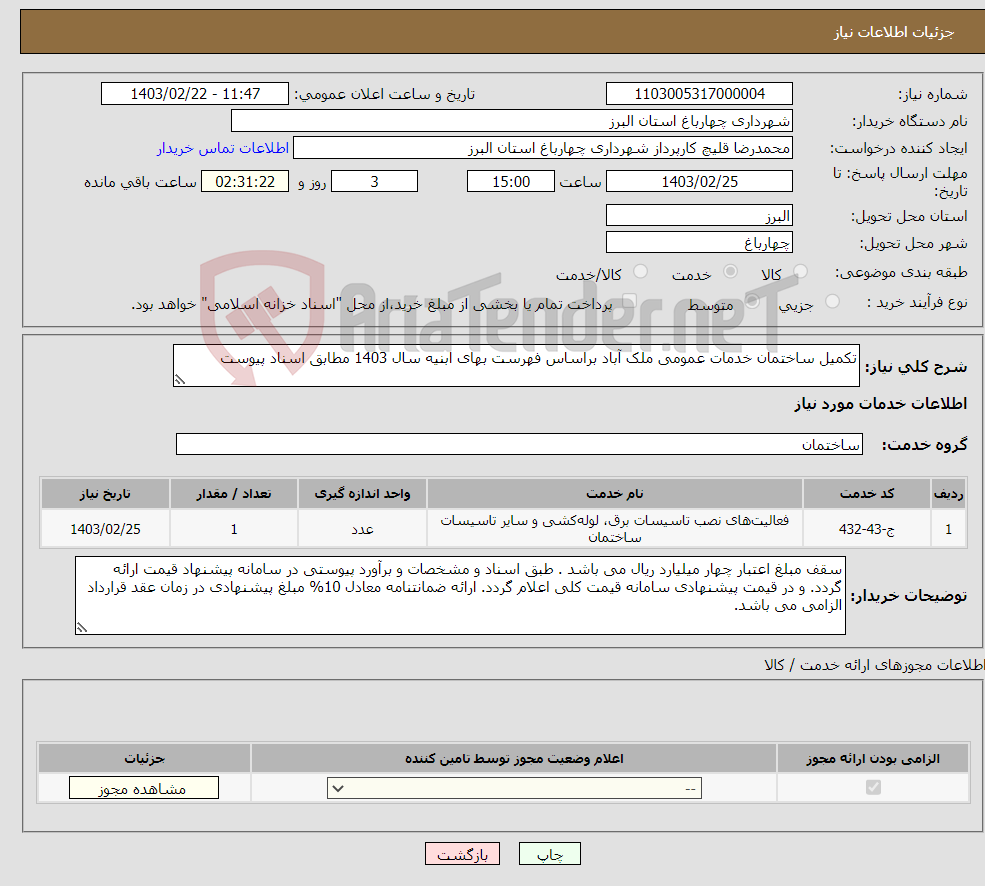985x886 pixels.
Task: Click the deadline time 15:00 field
Action: (x=511, y=182)
